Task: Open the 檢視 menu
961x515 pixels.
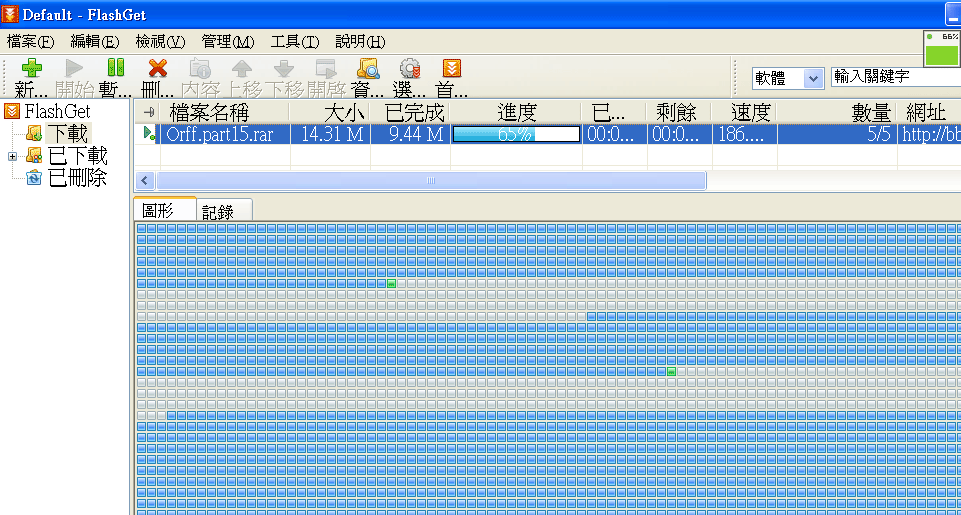Action: click(161, 42)
